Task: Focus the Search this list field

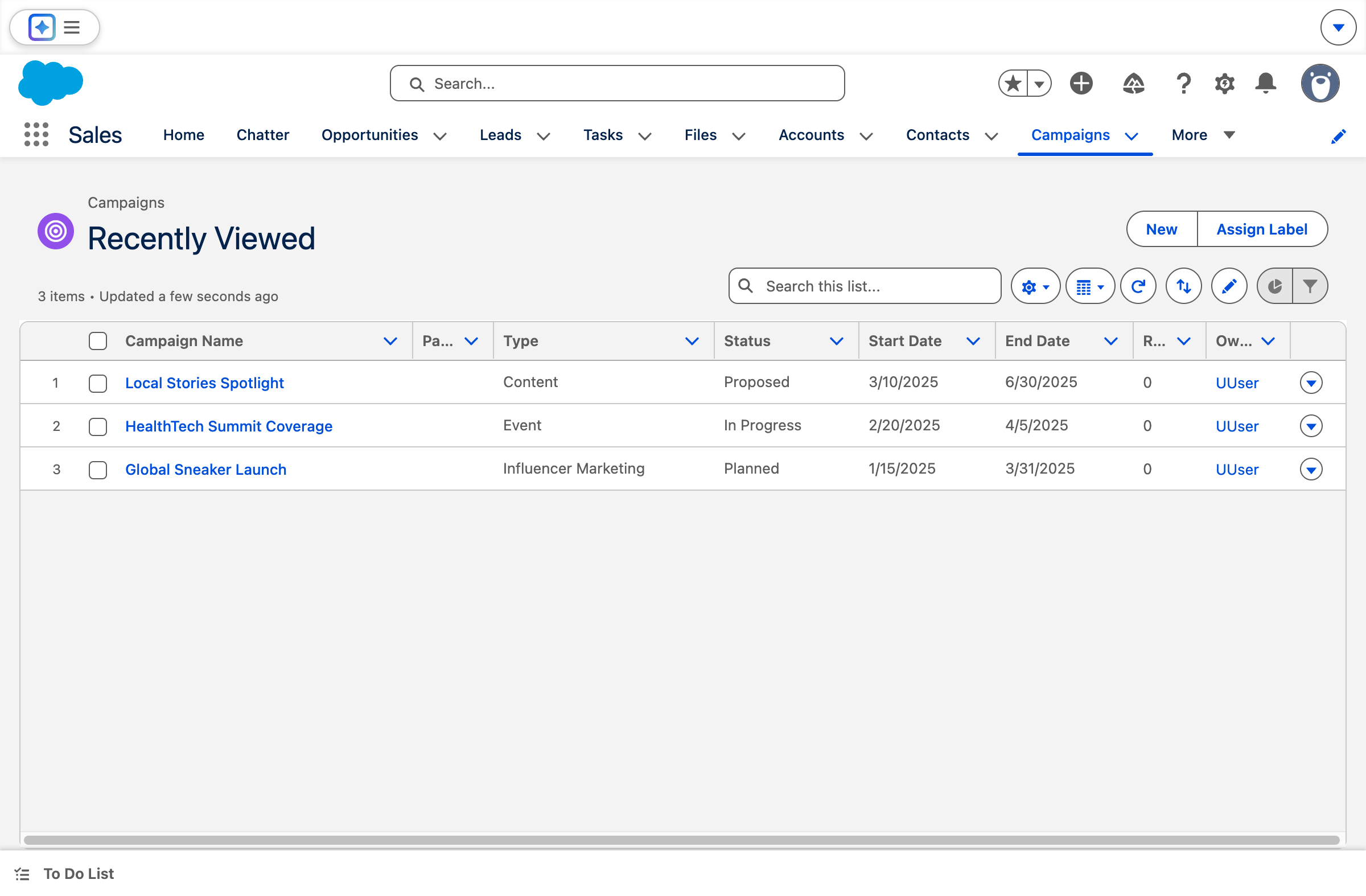Action: 865,286
